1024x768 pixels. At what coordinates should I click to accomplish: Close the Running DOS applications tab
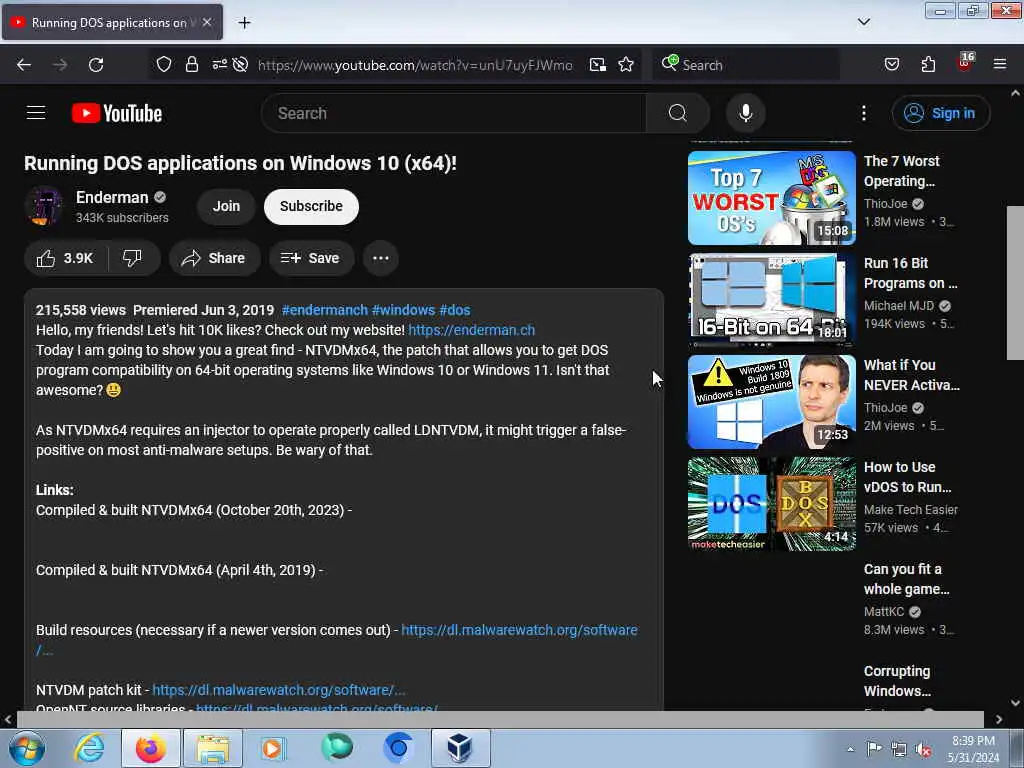tap(207, 22)
